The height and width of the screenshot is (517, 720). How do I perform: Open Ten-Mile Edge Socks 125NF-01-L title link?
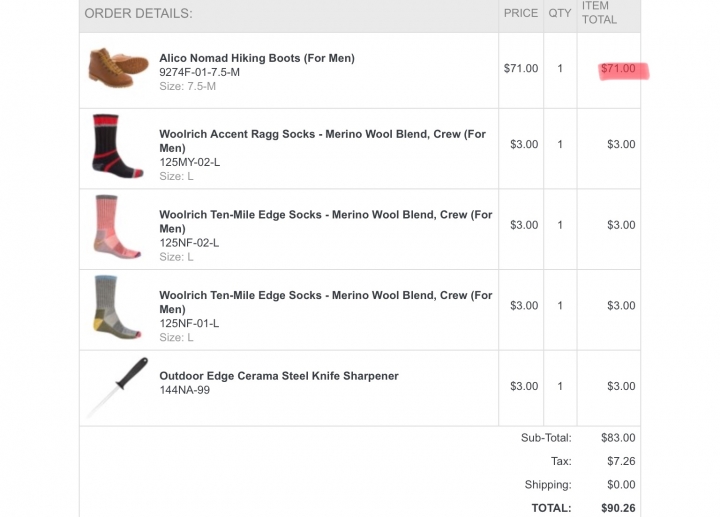point(326,302)
